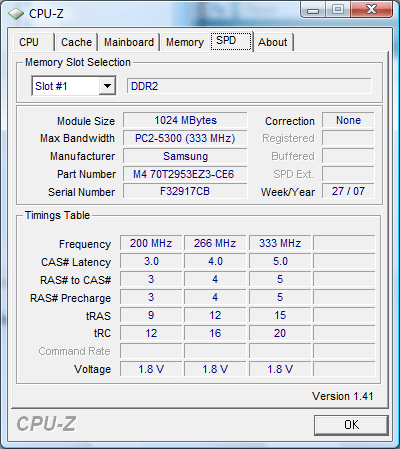Click the tRC value 20
The width and height of the screenshot is (400, 449).
click(280, 333)
